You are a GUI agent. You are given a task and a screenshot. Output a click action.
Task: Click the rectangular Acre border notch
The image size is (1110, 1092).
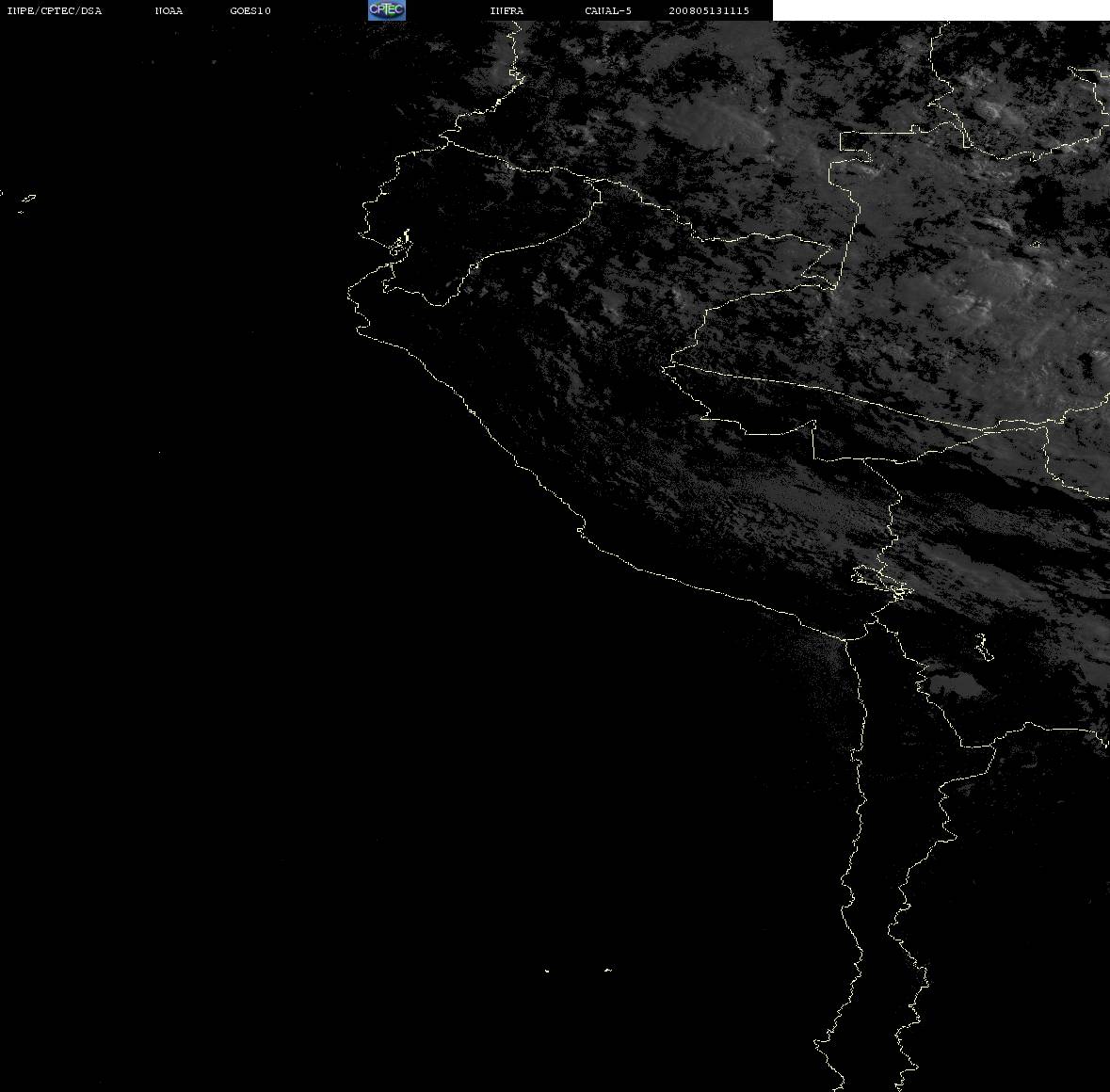(x=857, y=141)
